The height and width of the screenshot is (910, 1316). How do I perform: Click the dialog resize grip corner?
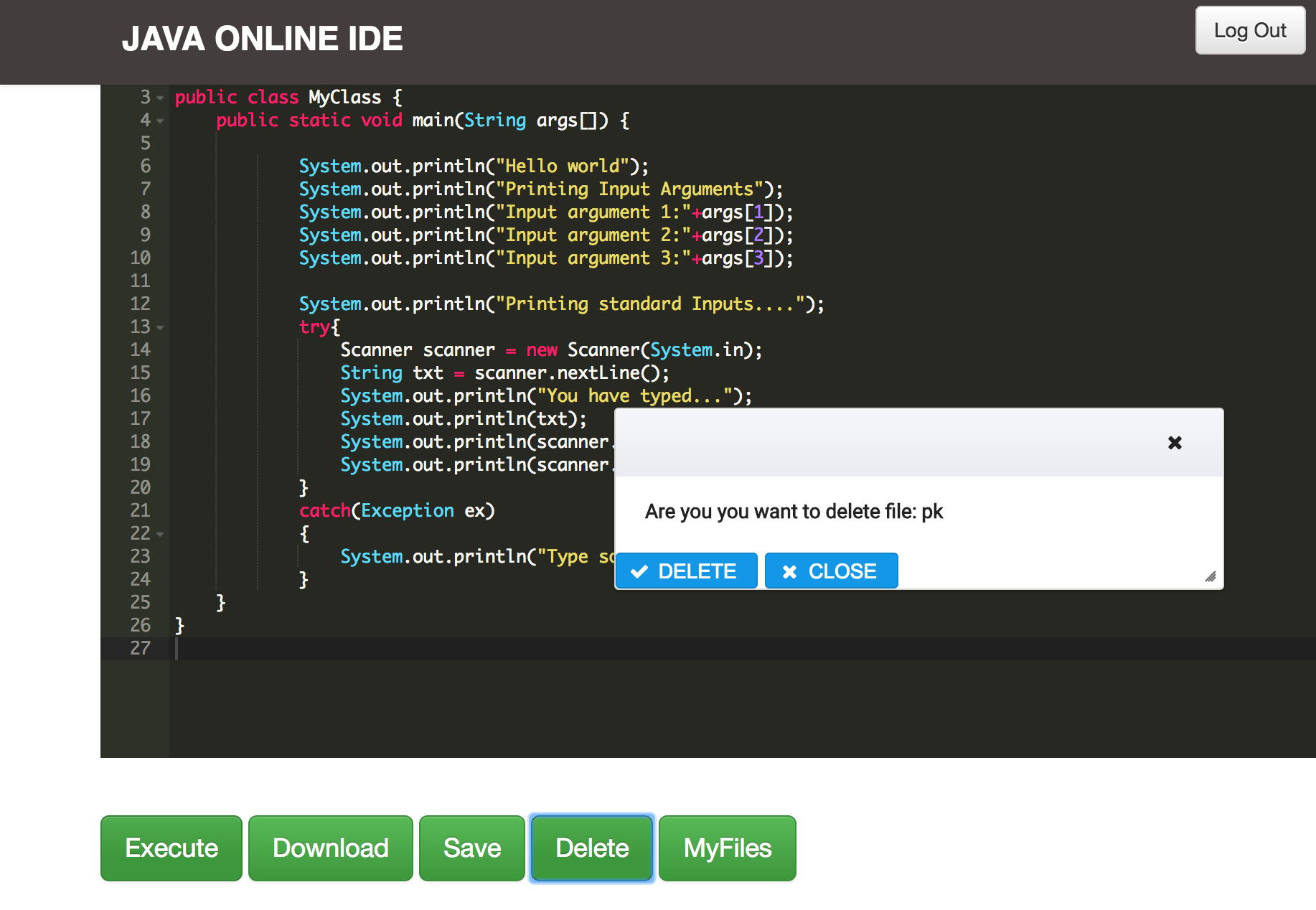pos(1211,576)
